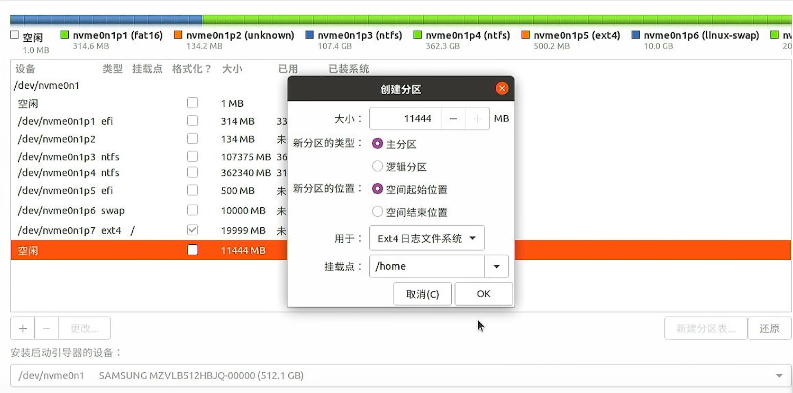Click the 大小 column header
This screenshot has height=393, width=793.
pyautogui.click(x=232, y=69)
